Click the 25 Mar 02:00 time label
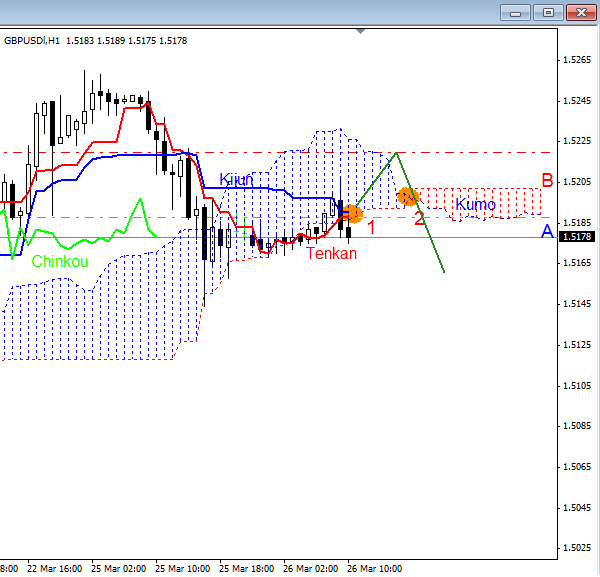The width and height of the screenshot is (600, 577). (118, 569)
